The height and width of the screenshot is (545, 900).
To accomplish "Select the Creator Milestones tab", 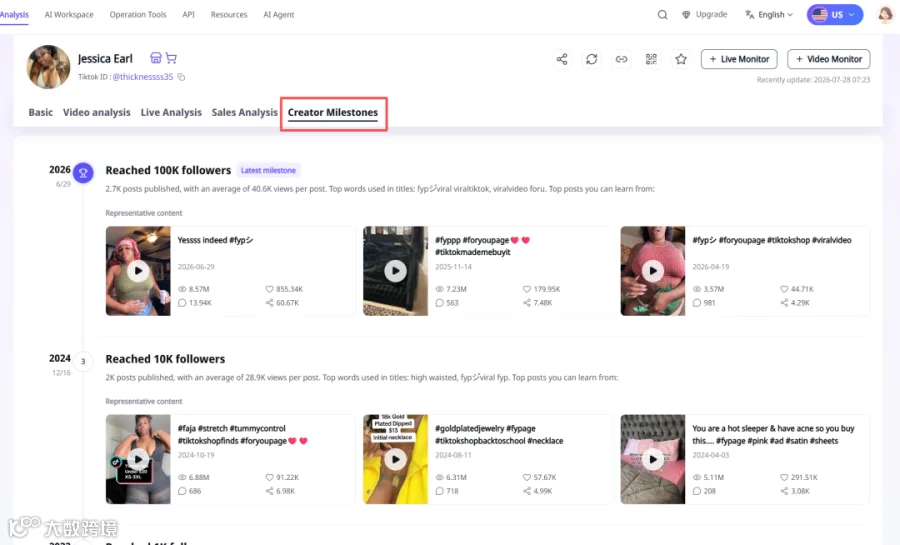I will (x=333, y=112).
